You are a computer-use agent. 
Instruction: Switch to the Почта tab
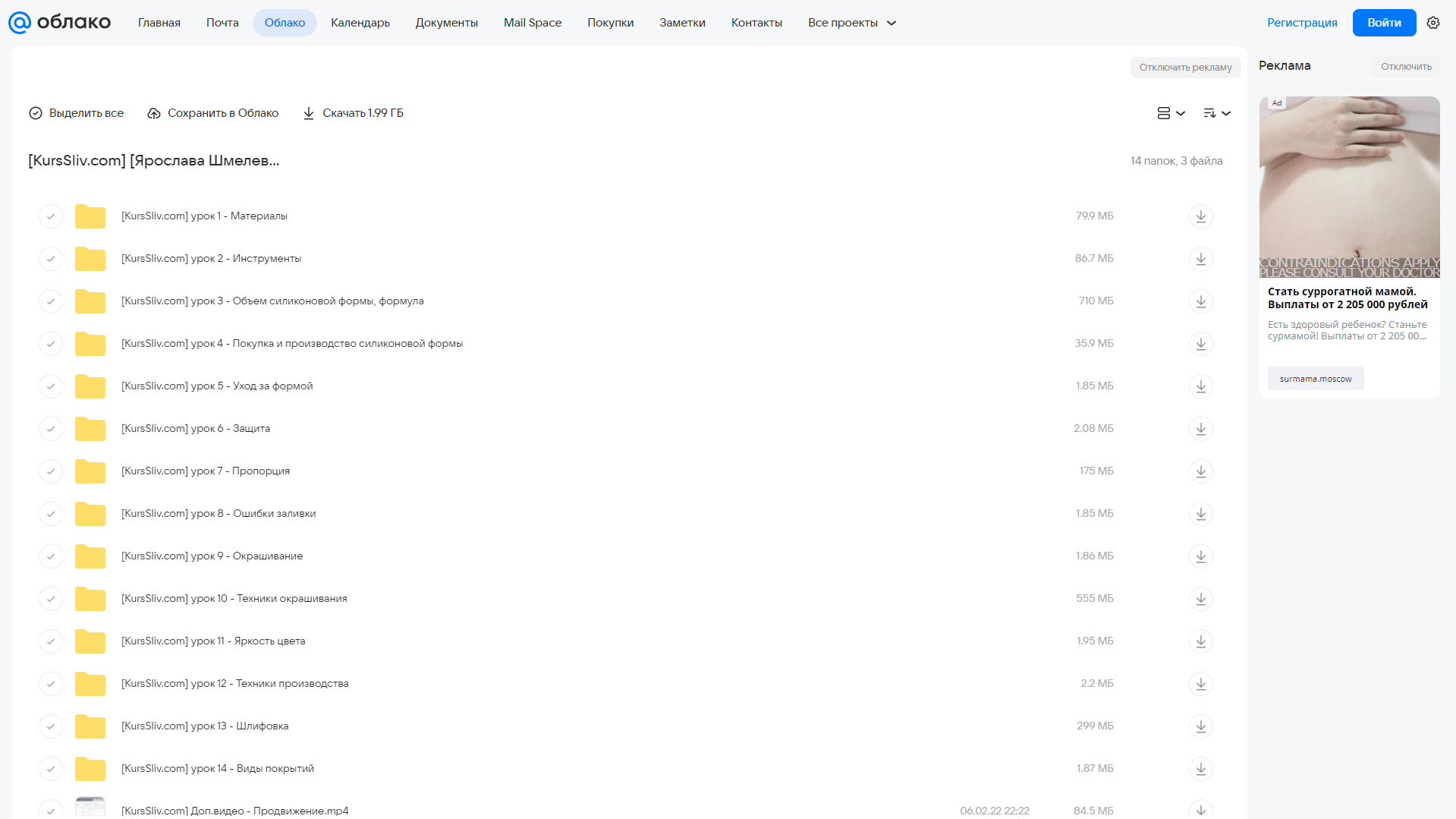(222, 23)
